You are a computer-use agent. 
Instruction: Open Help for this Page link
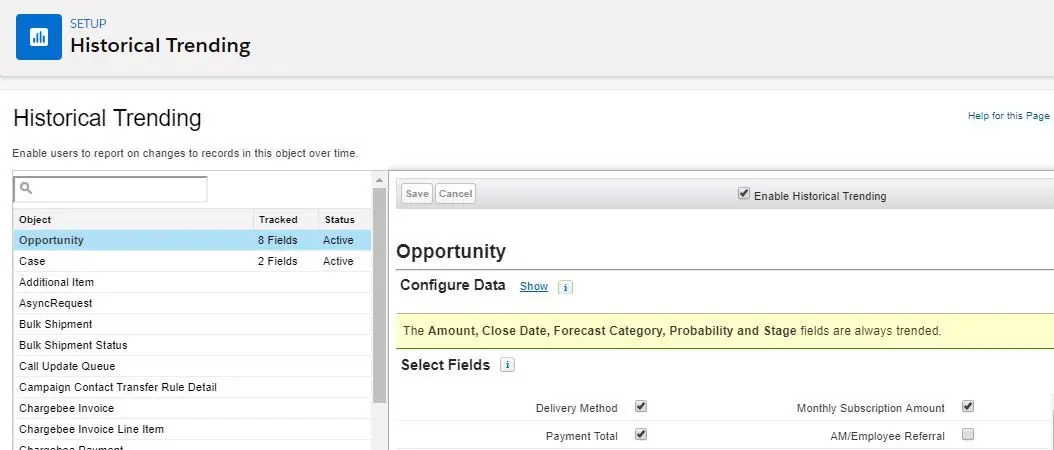[1008, 116]
